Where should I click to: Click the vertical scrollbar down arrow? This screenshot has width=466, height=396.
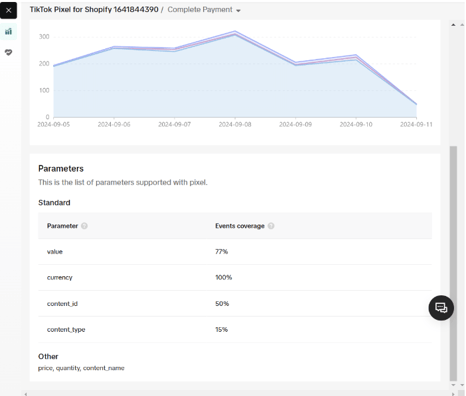453,385
